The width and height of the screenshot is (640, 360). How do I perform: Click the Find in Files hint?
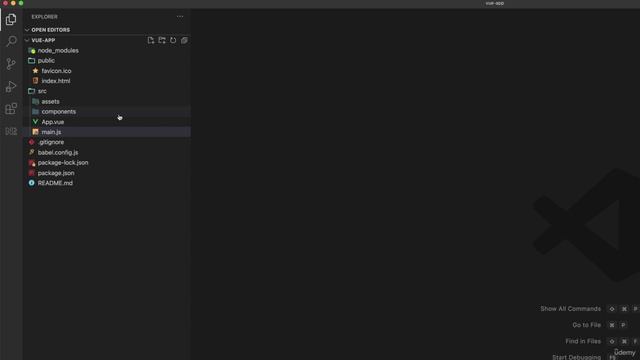tap(583, 341)
